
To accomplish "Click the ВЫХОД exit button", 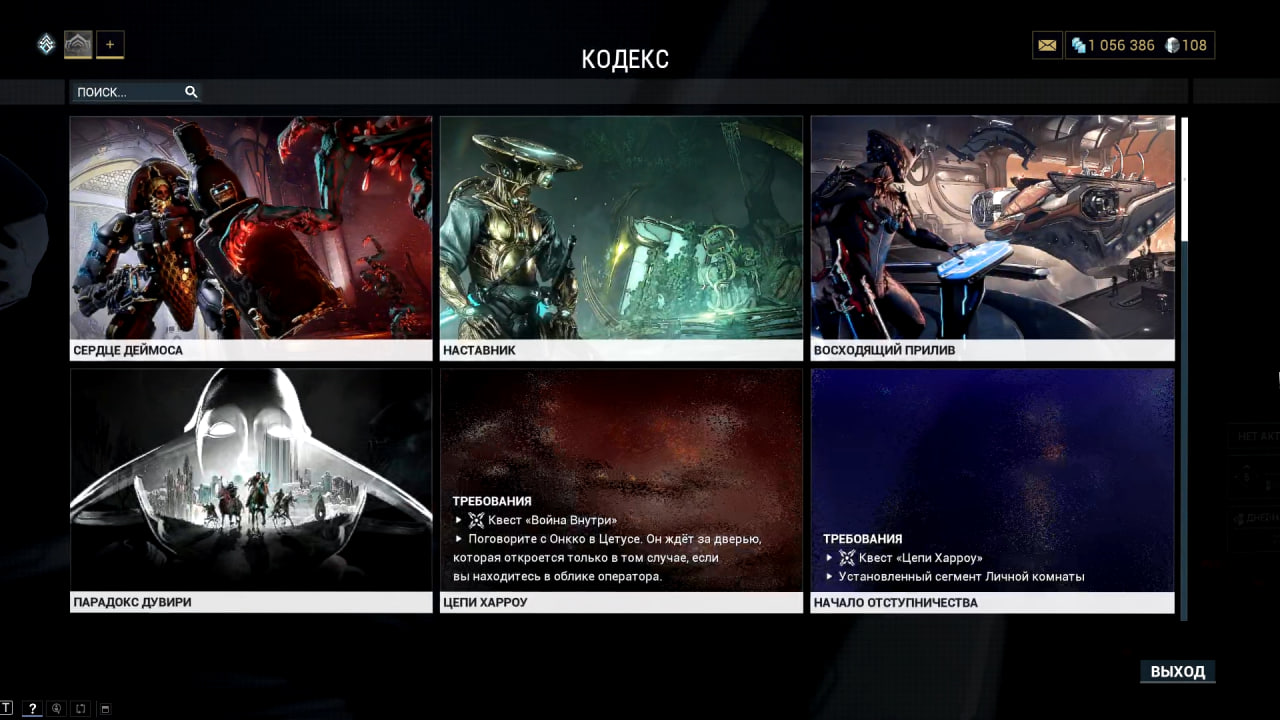I will (1177, 671).
